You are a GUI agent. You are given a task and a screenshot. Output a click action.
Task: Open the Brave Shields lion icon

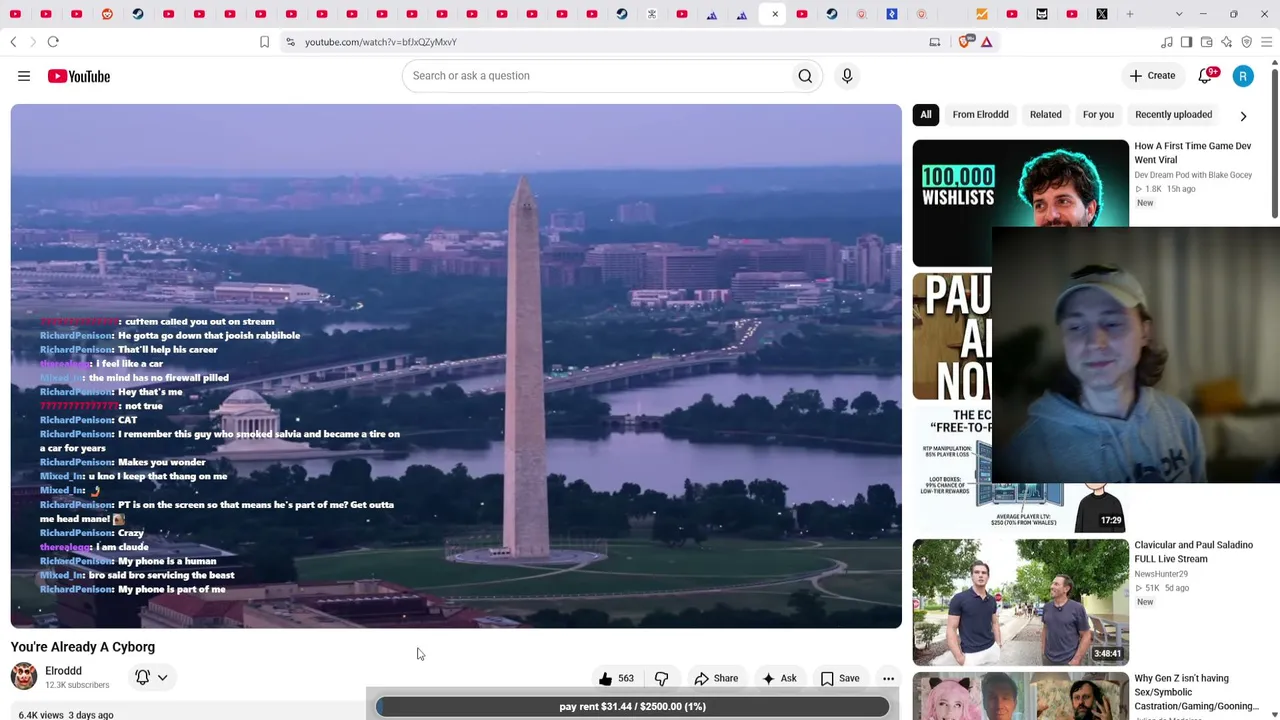[965, 42]
